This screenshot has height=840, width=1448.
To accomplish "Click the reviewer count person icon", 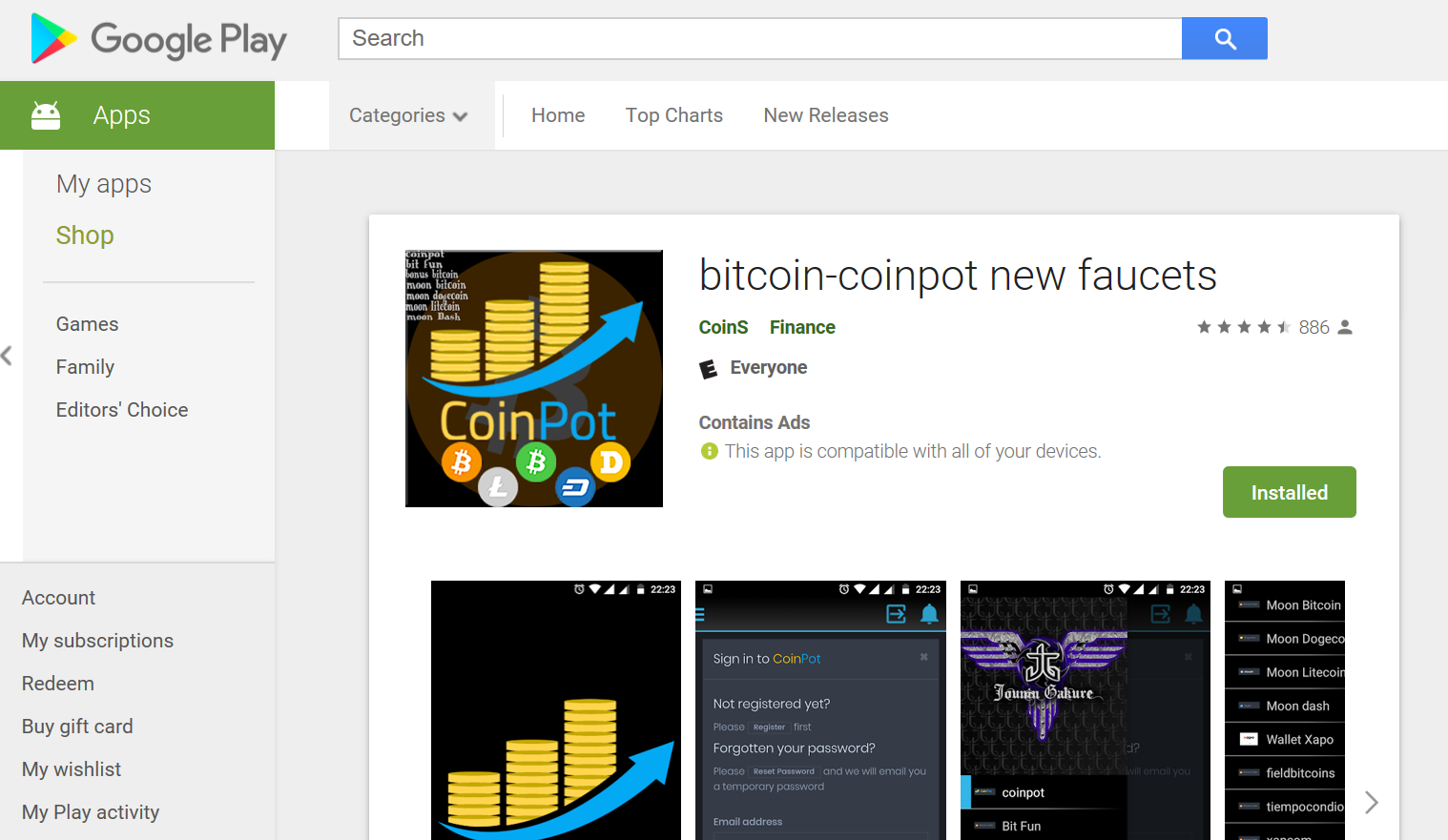I will 1345,327.
